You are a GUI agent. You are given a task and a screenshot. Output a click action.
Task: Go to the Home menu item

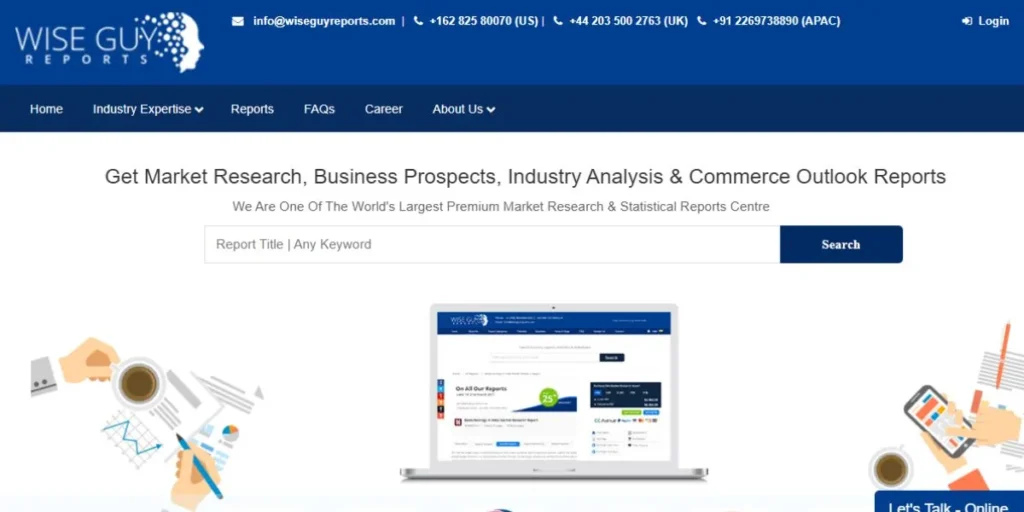[x=46, y=109]
